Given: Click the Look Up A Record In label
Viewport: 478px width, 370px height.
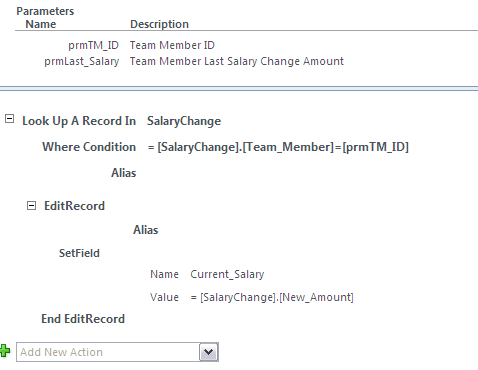Looking at the screenshot, I should pos(79,121).
